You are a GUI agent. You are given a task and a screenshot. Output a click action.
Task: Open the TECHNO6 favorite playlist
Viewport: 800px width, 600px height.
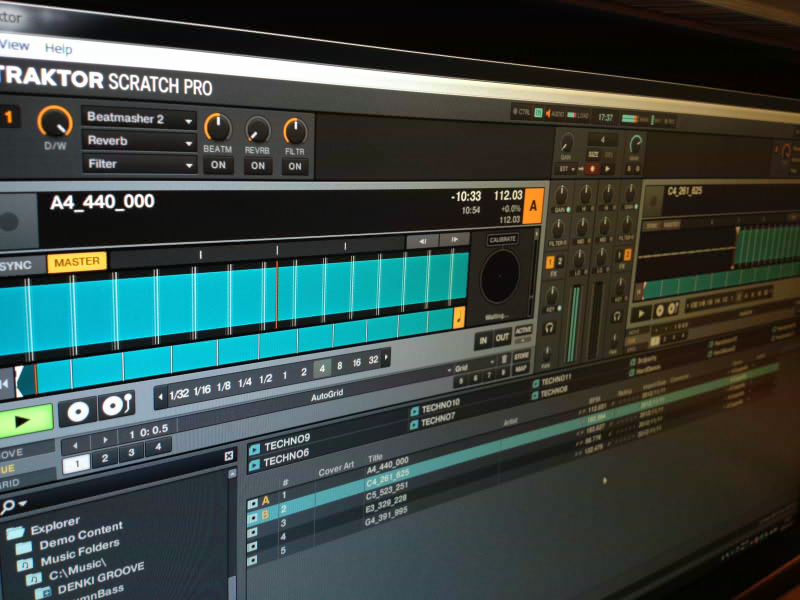tap(286, 458)
